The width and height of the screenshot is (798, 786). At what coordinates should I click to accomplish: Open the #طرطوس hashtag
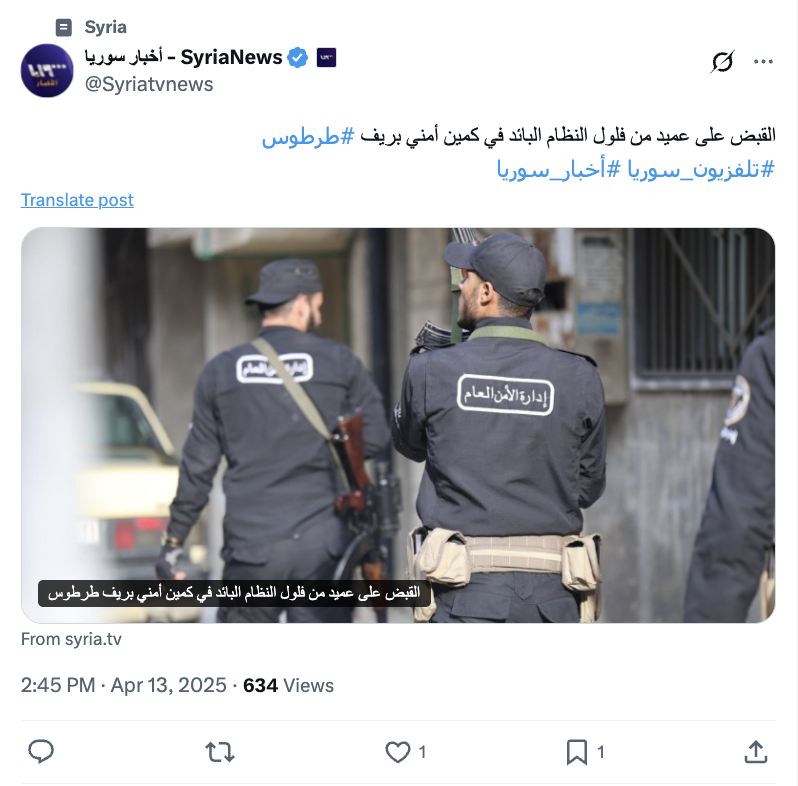coord(308,136)
